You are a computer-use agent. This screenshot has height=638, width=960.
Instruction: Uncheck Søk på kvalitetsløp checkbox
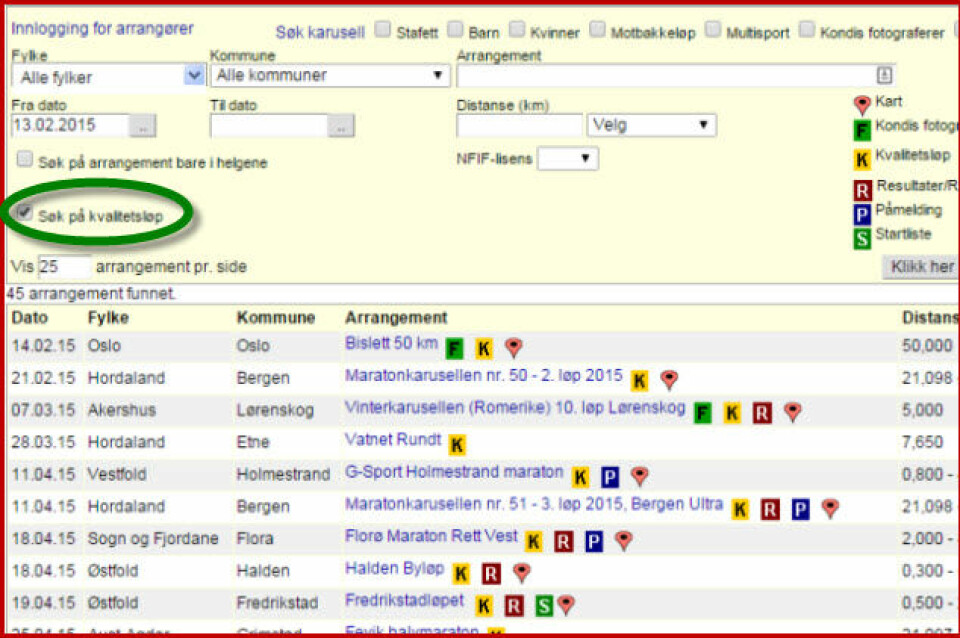[25, 213]
